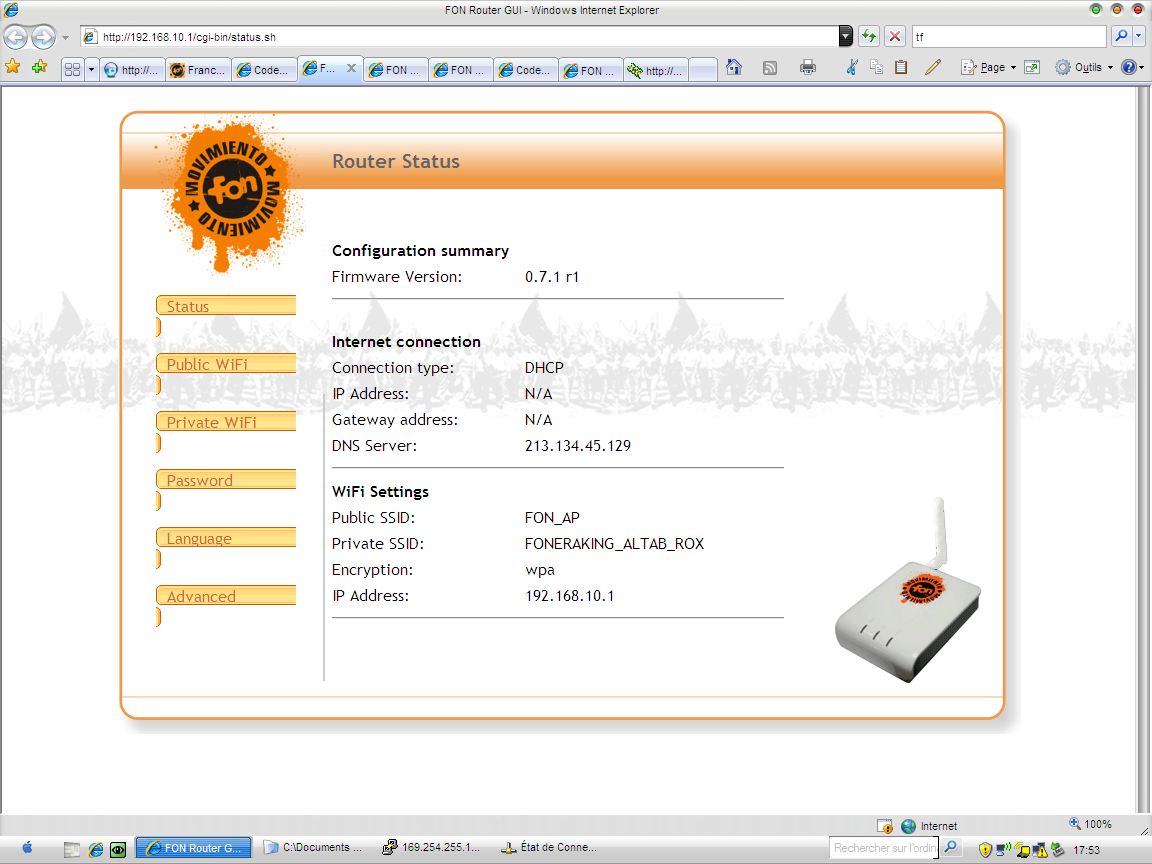The height and width of the screenshot is (864, 1152).
Task: Click the address bar with status.sh URL
Action: (459, 37)
